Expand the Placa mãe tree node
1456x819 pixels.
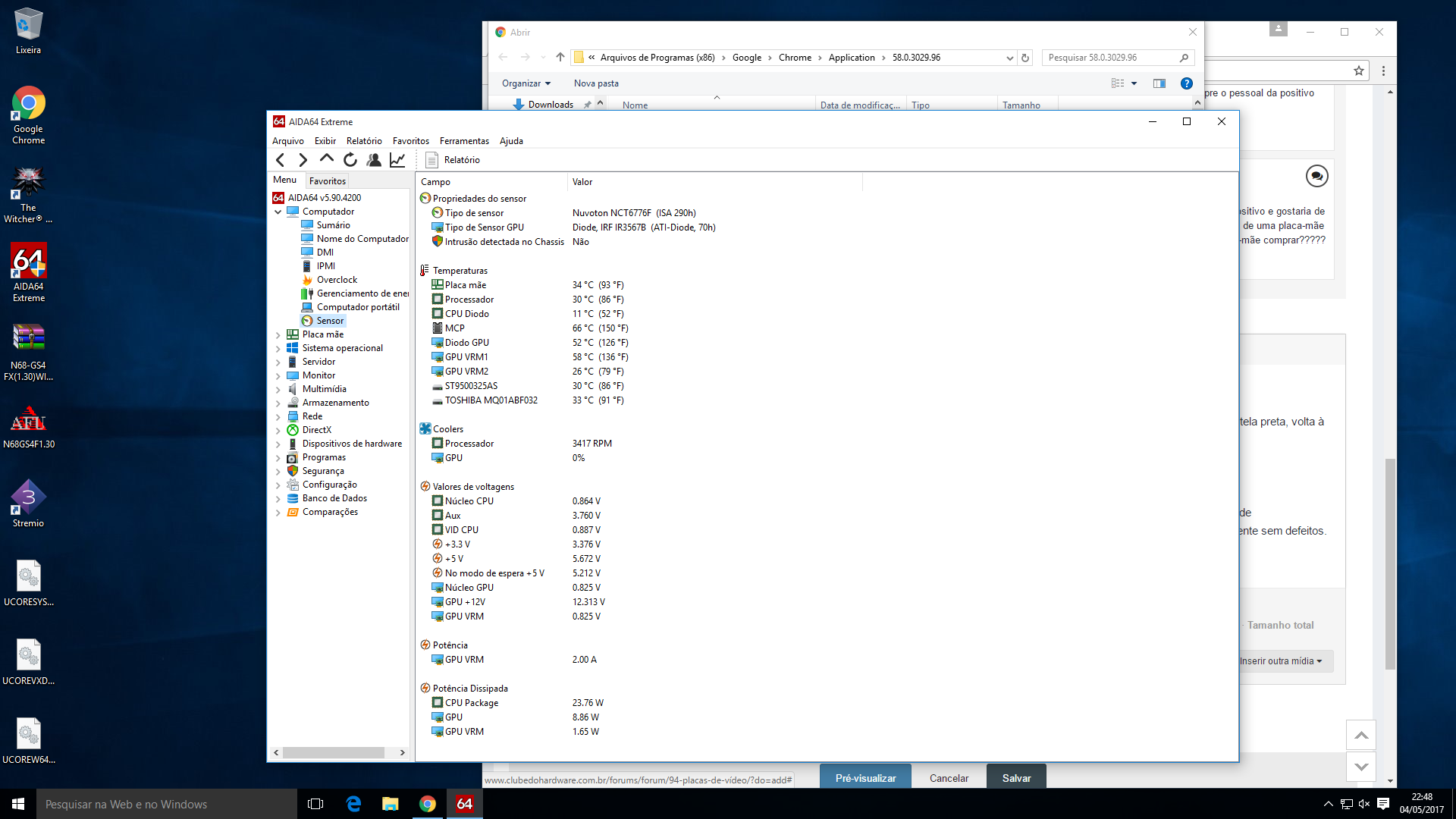278,334
